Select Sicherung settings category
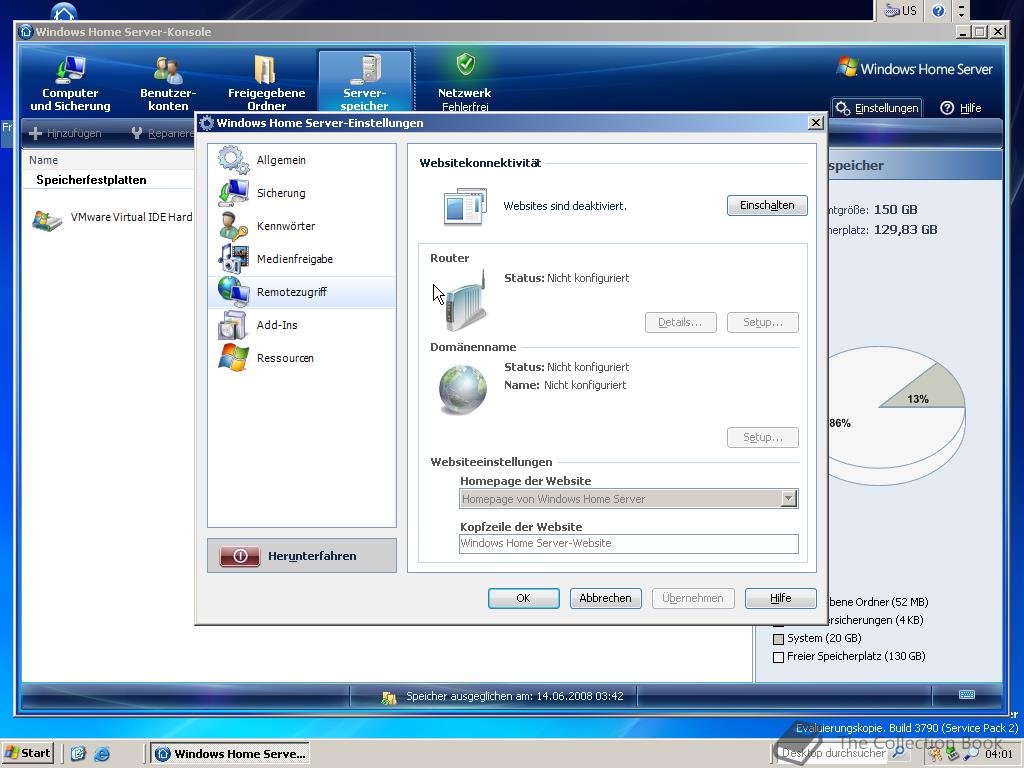 click(302, 193)
